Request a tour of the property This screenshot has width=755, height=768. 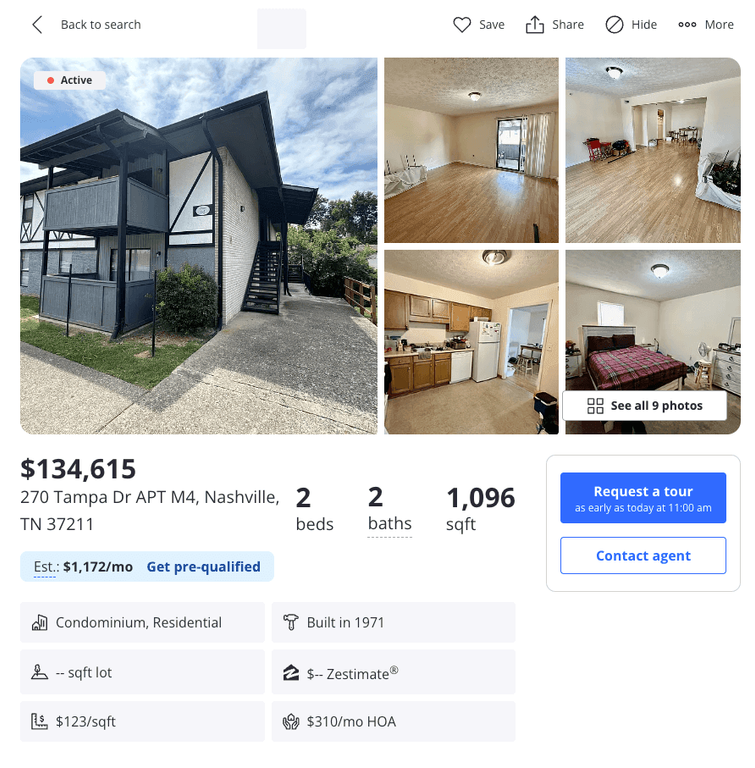coord(643,498)
